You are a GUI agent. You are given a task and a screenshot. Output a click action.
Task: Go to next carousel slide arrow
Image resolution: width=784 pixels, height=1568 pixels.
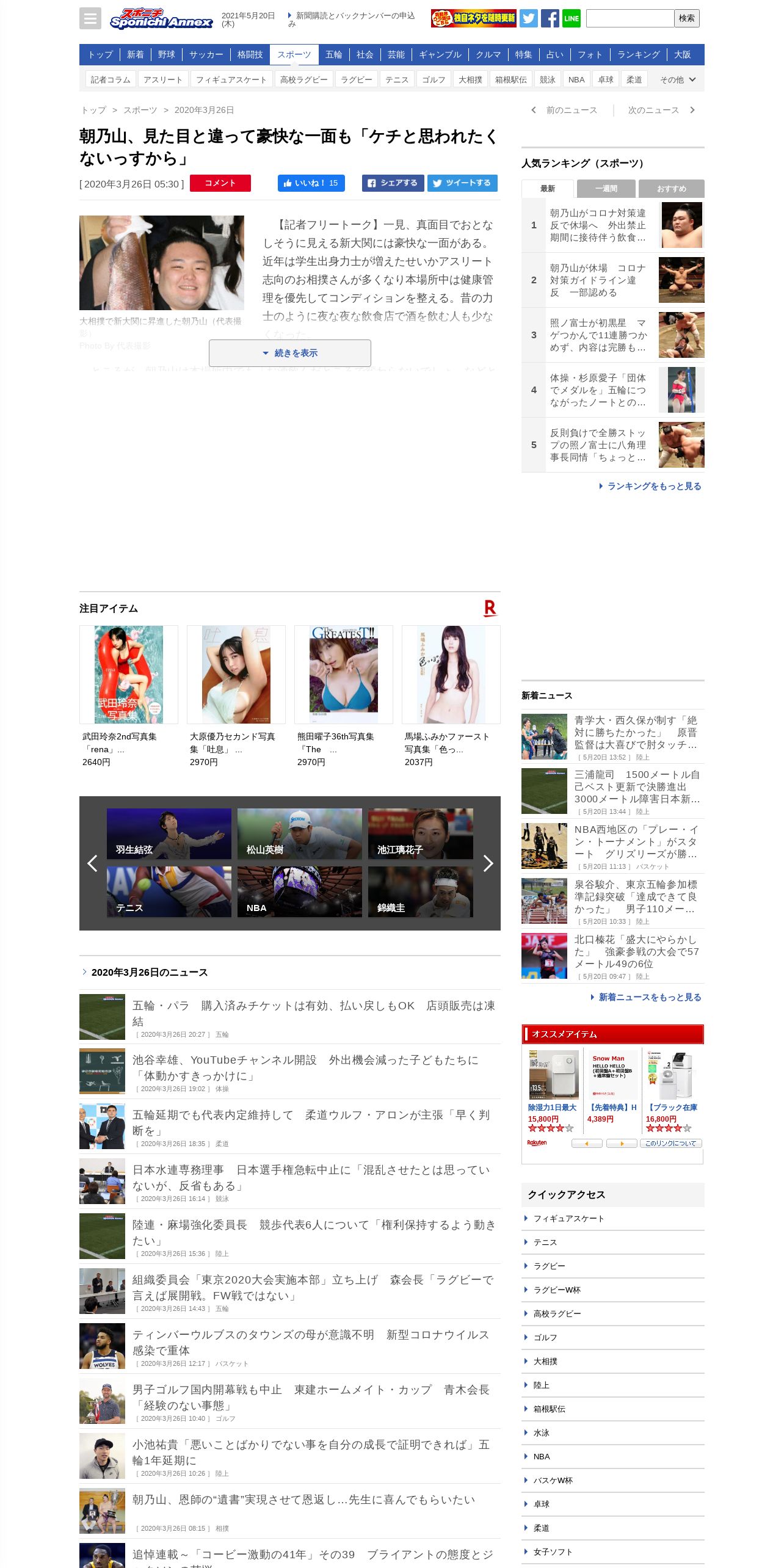point(488,863)
